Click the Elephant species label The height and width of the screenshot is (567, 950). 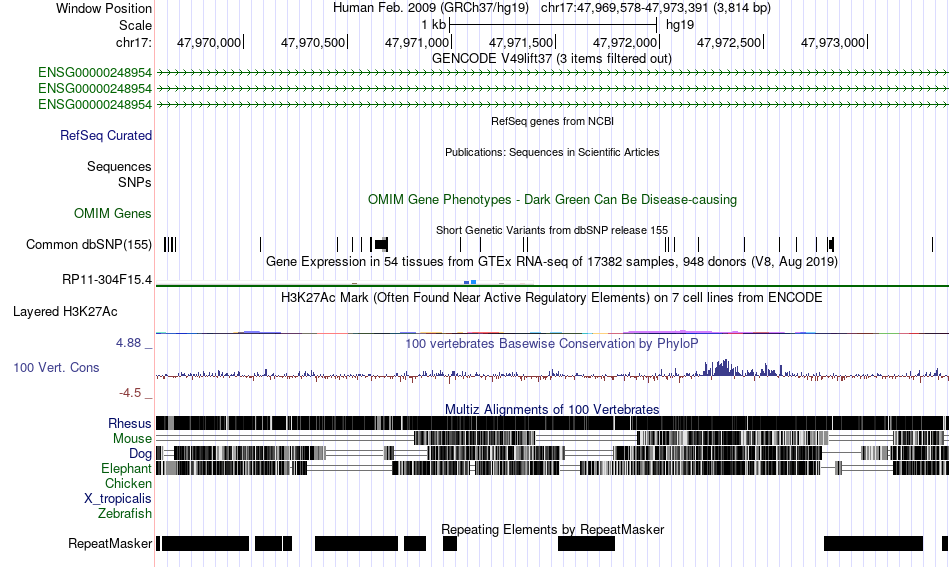point(126,469)
